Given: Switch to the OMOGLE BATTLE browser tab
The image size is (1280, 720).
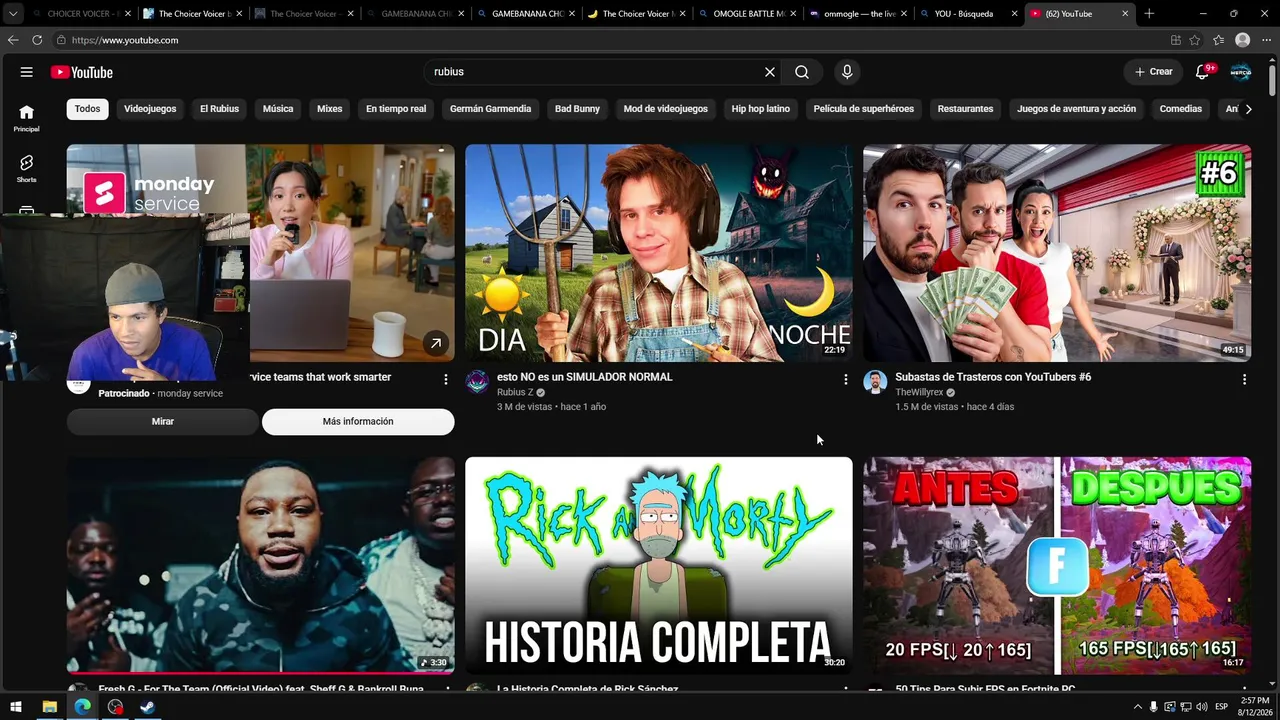Looking at the screenshot, I should click(x=748, y=14).
